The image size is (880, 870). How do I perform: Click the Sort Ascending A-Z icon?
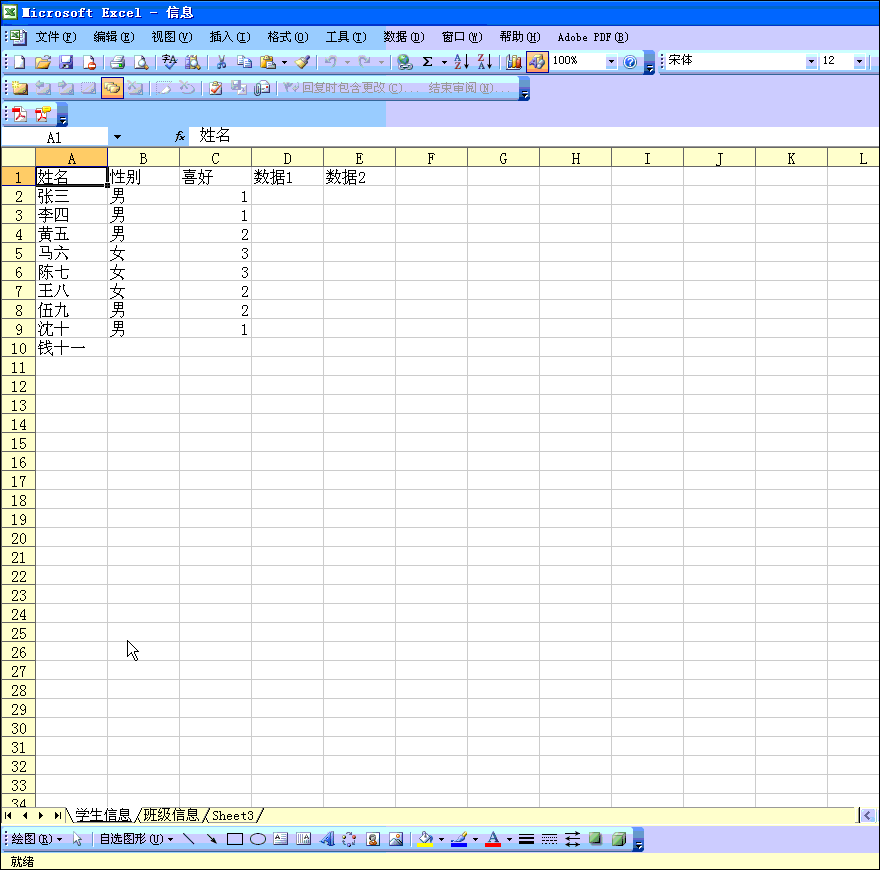coord(460,62)
